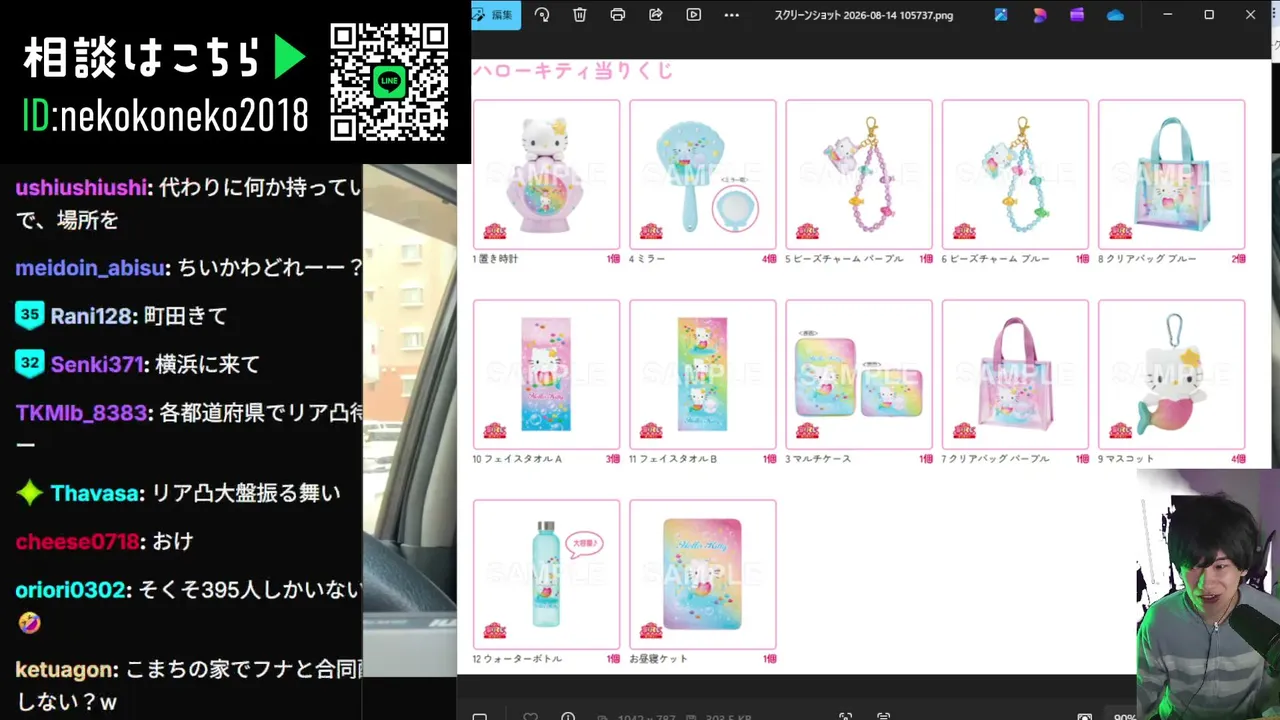Click the label 12 ウォーターボトル

point(517,659)
